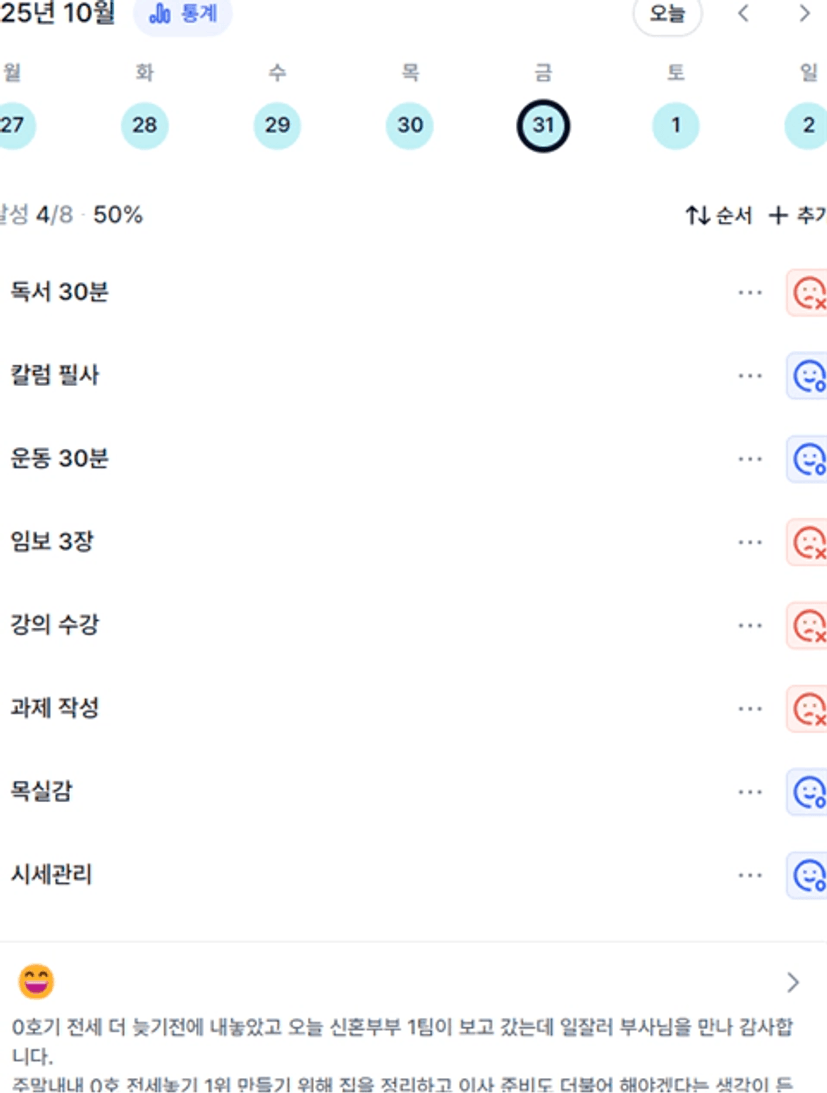Toggle the 운동 30분 habit status face
The height and width of the screenshot is (1093, 827).
[807, 459]
